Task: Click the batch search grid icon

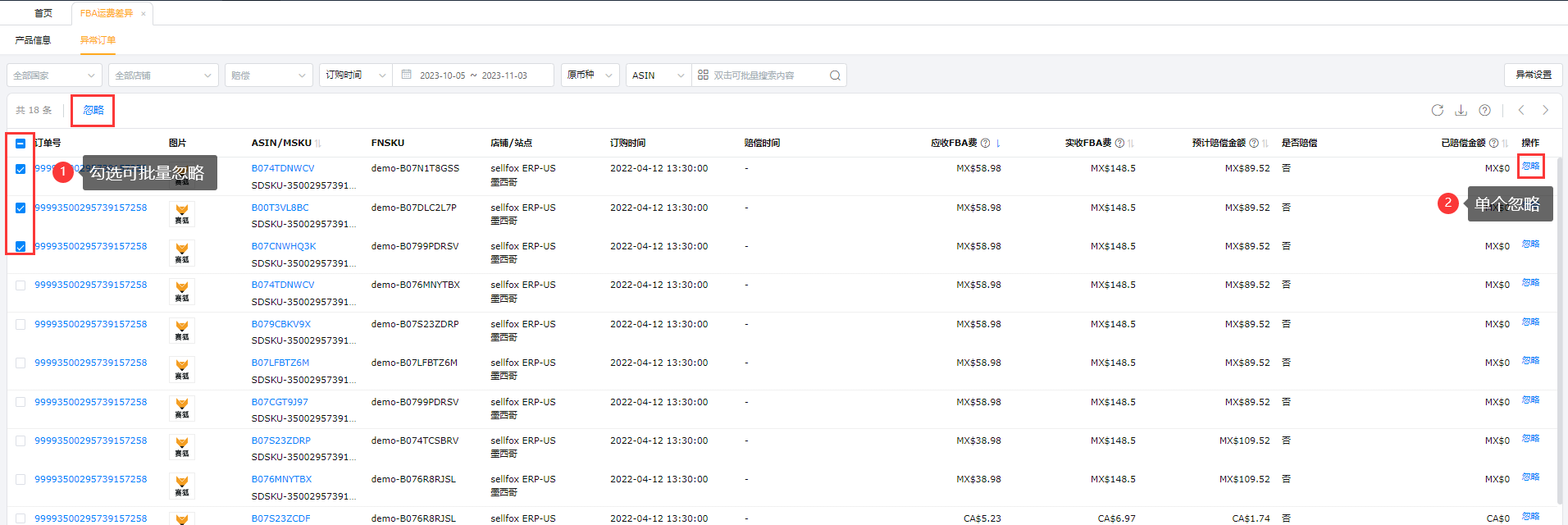Action: pos(703,75)
